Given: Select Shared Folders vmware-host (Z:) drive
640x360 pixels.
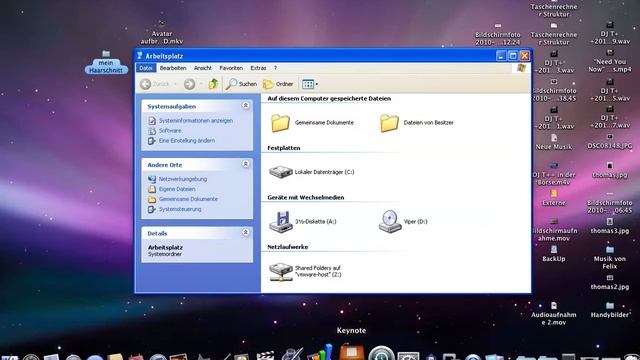Looking at the screenshot, I should click(281, 271).
